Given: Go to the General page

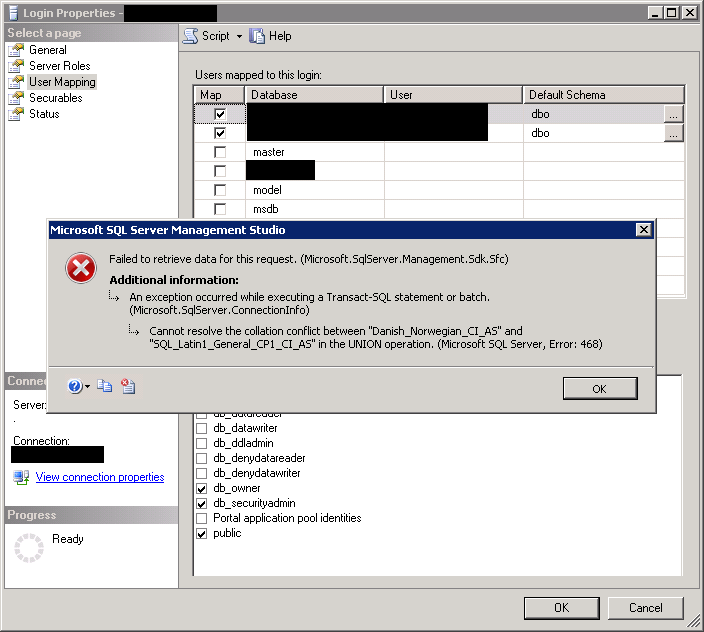Looking at the screenshot, I should (x=48, y=50).
